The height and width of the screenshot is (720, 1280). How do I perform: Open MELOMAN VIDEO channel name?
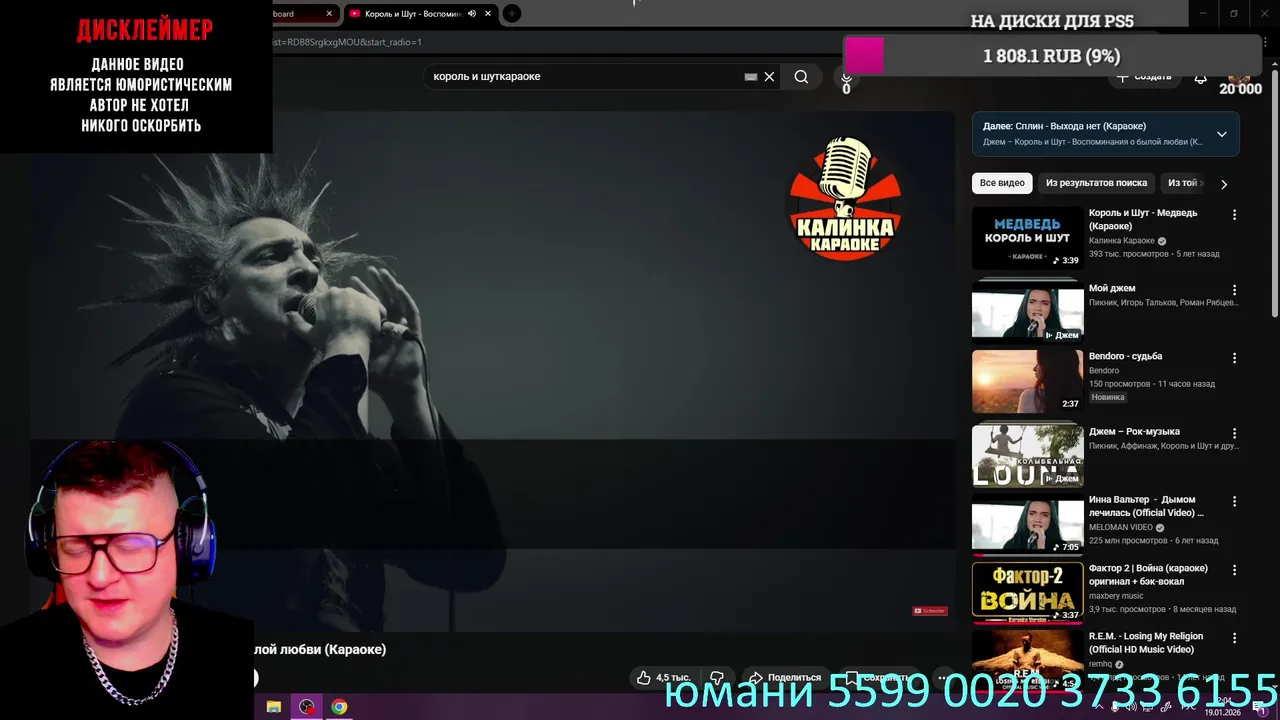point(1121,527)
